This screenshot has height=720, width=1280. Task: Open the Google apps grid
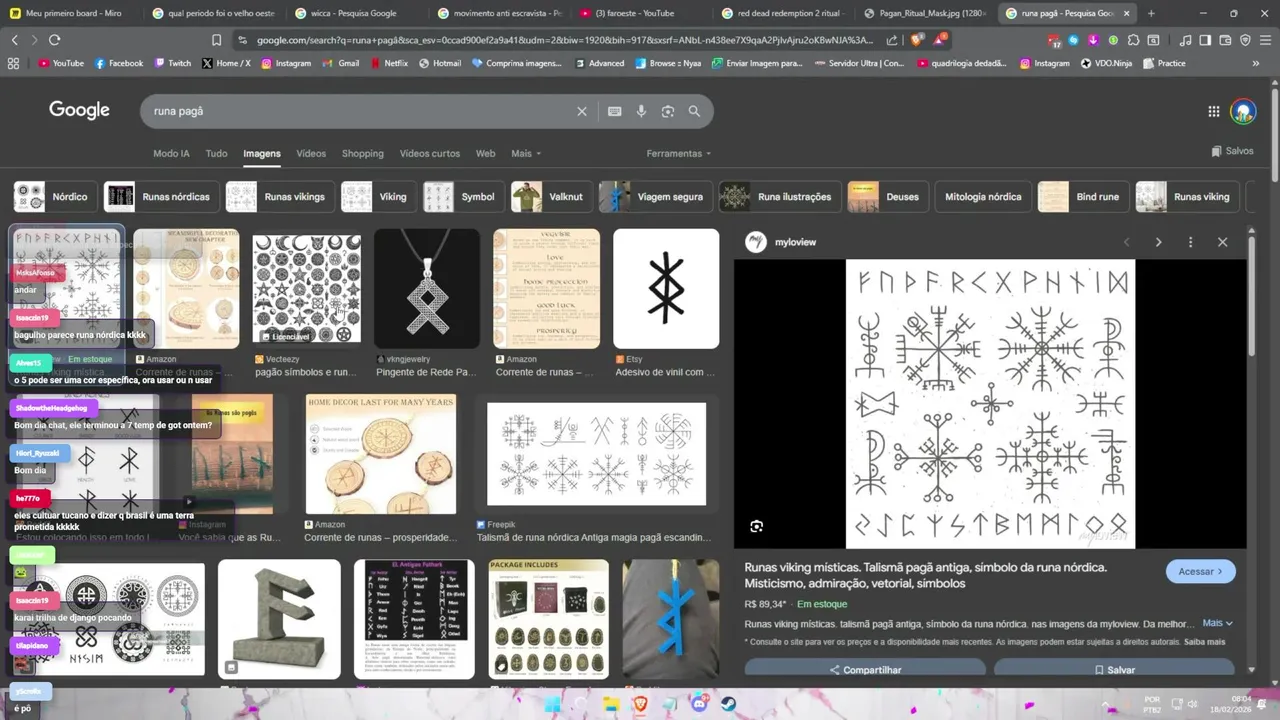pyautogui.click(x=1213, y=111)
